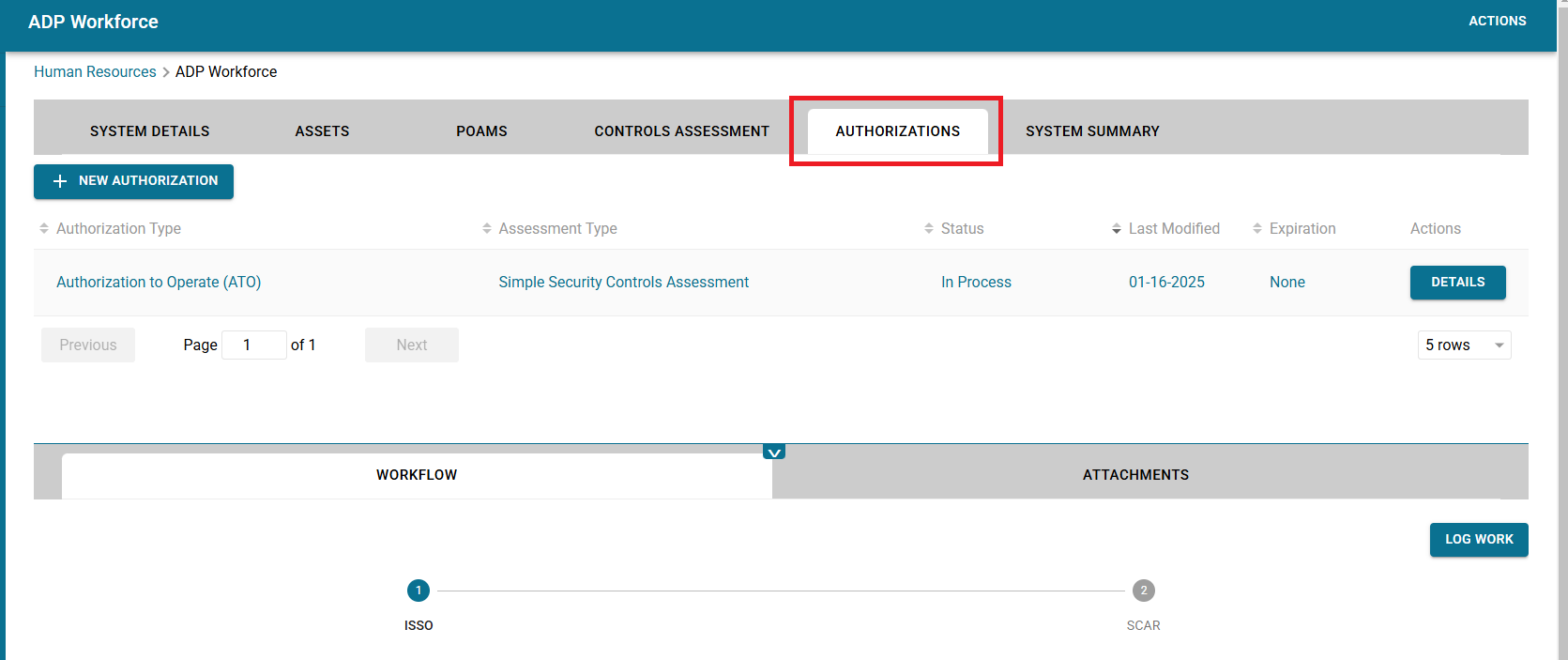Image resolution: width=1568 pixels, height=660 pixels.
Task: Select the Workflow tab
Action: coord(417,475)
